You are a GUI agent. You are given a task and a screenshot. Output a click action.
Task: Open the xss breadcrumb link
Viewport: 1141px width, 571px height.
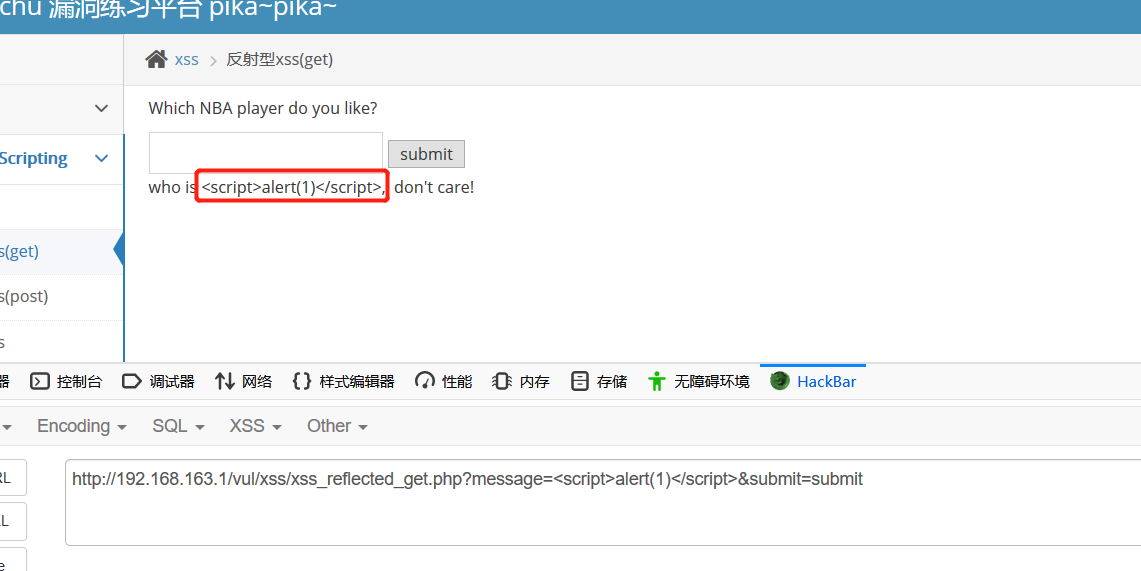[x=186, y=60]
